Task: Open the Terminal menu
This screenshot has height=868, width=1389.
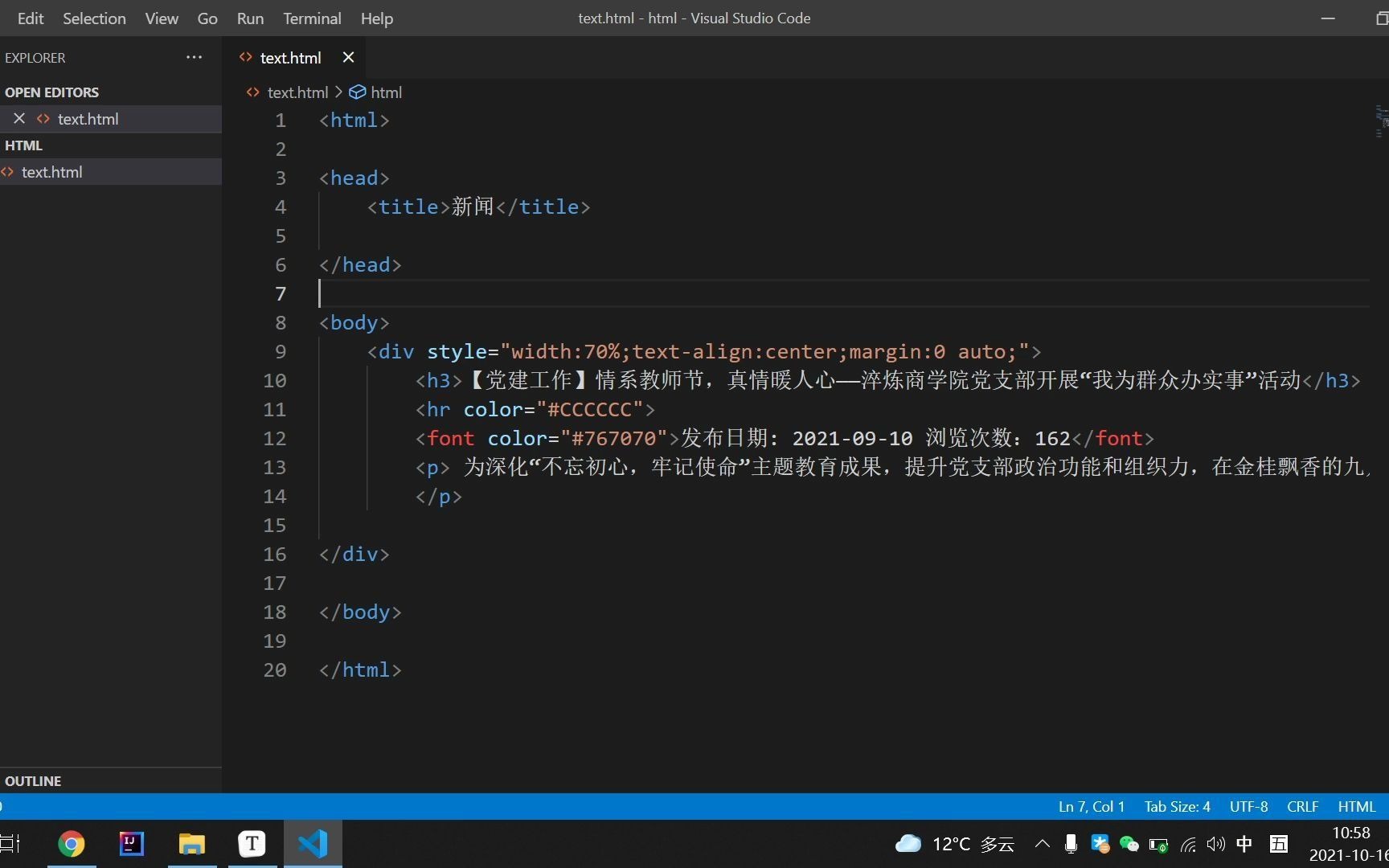Action: (x=311, y=18)
